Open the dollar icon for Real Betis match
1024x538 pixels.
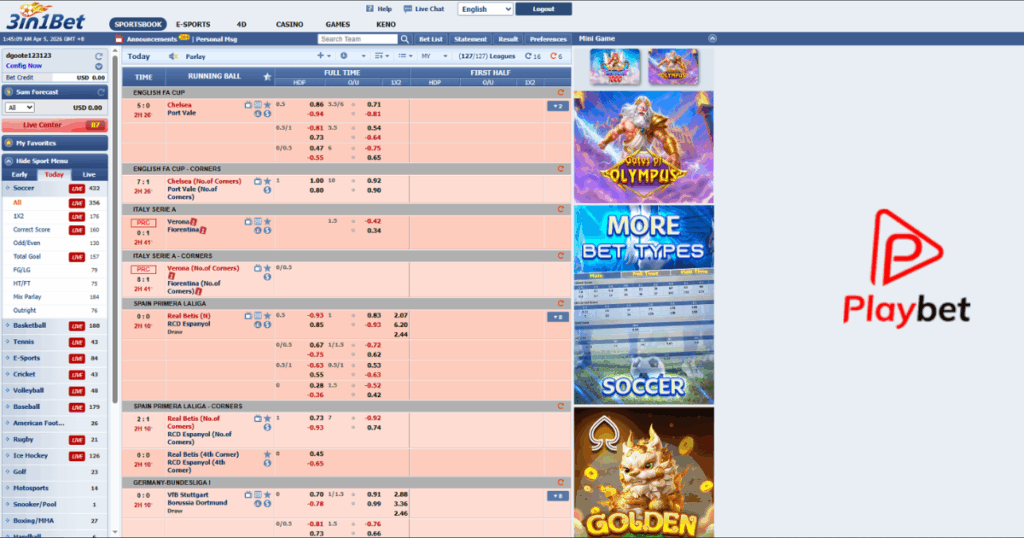(267, 324)
